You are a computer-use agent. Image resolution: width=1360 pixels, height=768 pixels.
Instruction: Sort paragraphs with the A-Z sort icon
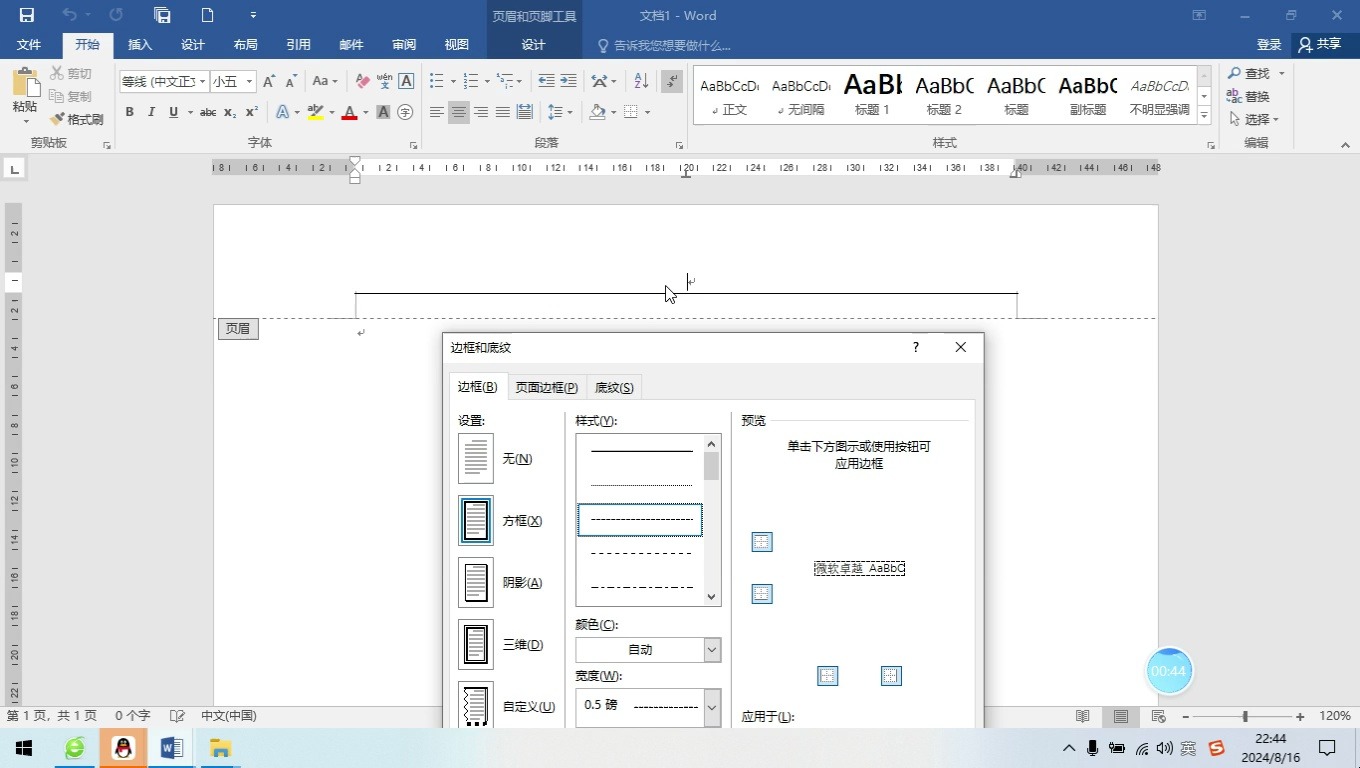click(641, 81)
